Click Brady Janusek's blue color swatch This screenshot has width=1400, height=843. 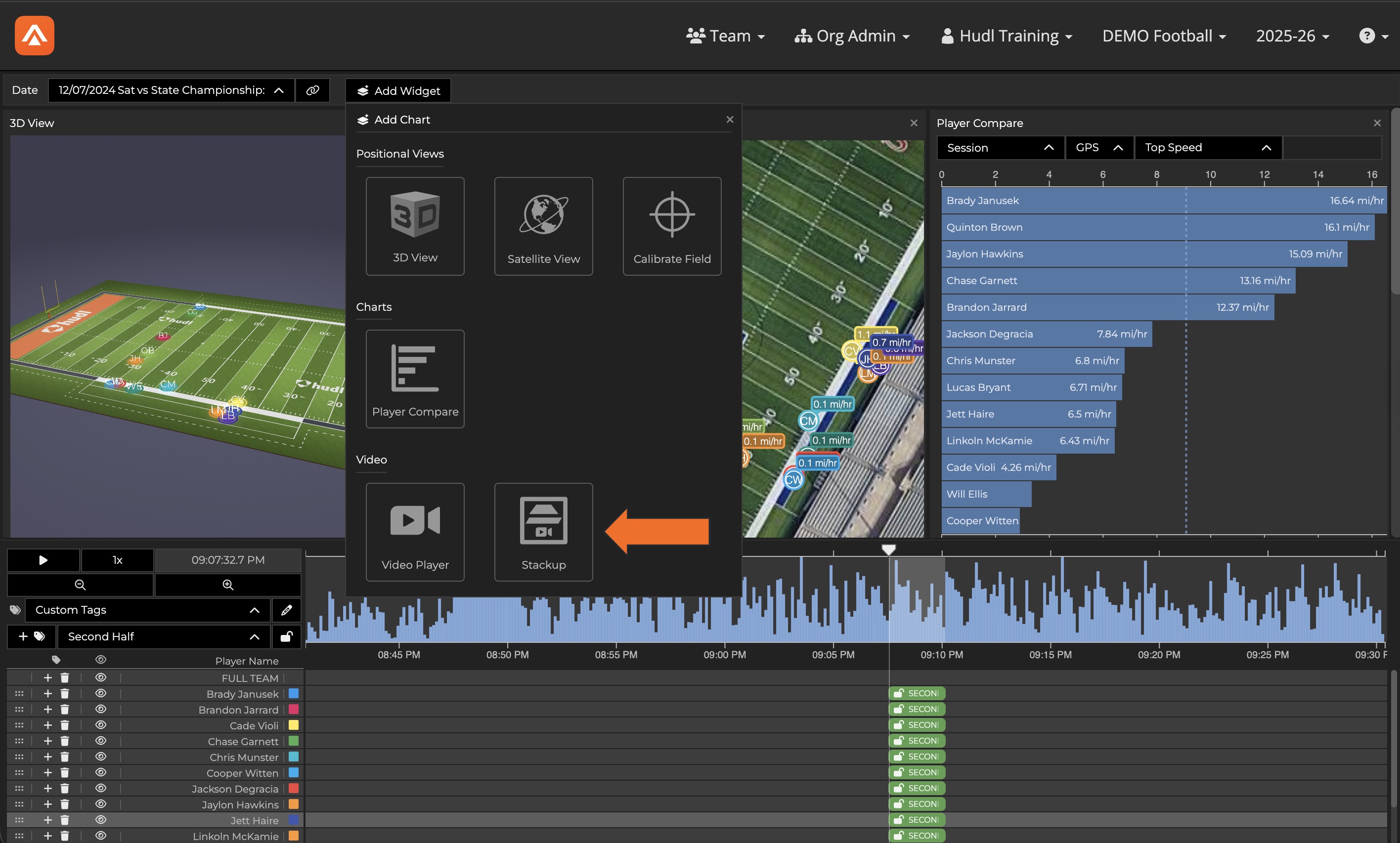[294, 694]
